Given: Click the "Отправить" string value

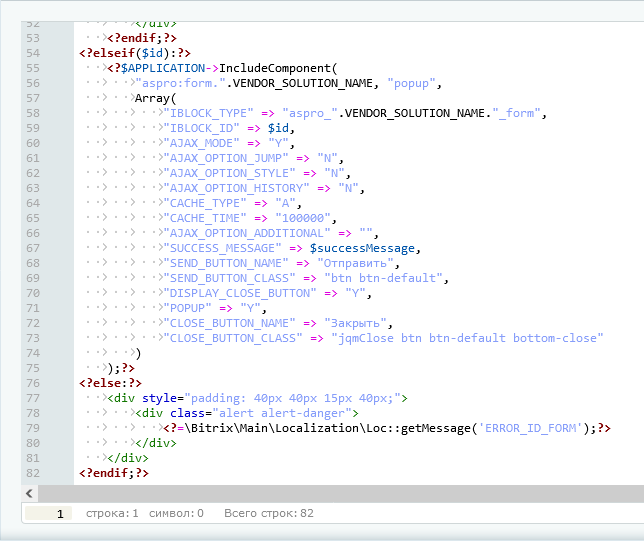Looking at the screenshot, I should coord(355,263).
